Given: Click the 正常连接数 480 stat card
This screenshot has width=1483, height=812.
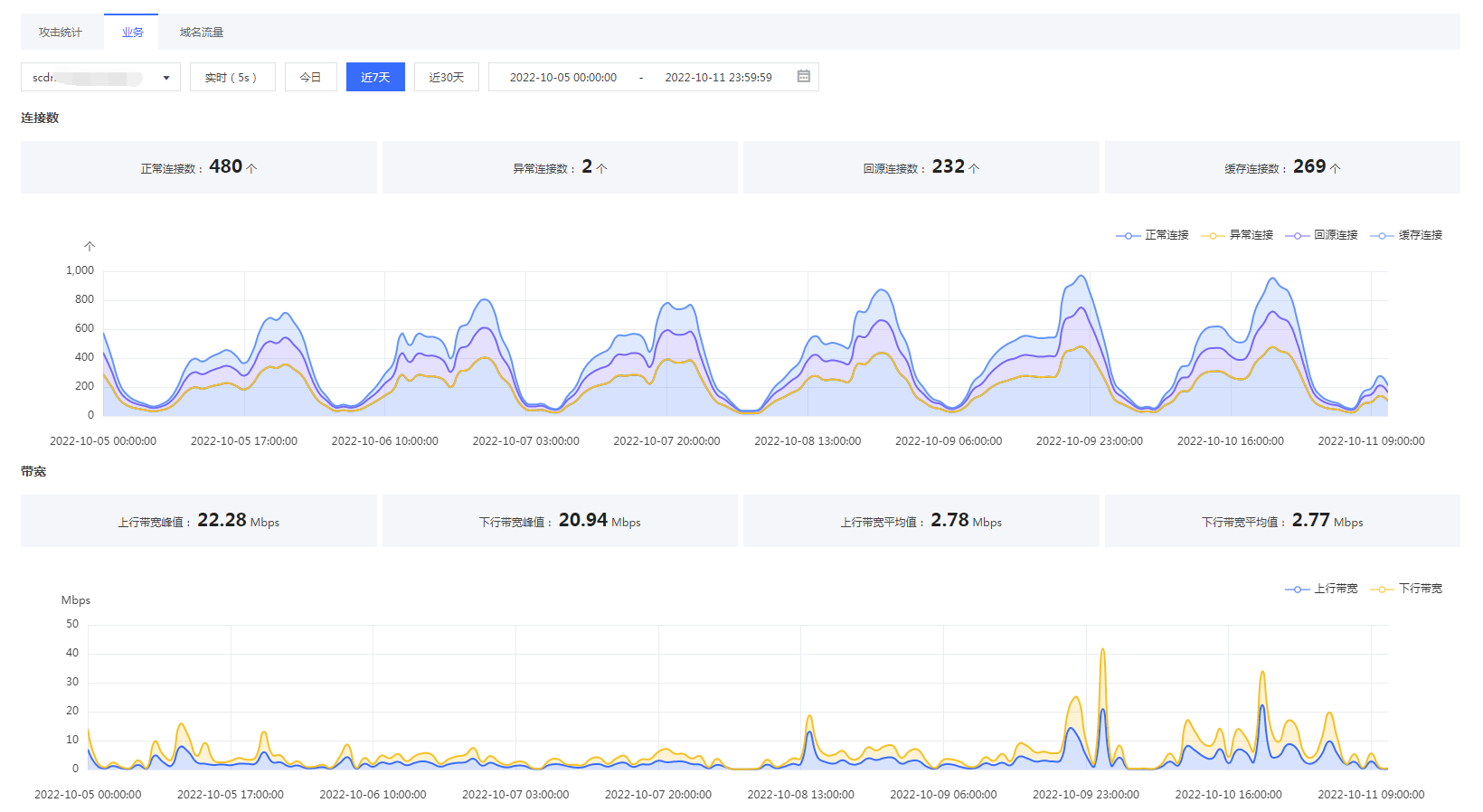Looking at the screenshot, I should click(199, 167).
